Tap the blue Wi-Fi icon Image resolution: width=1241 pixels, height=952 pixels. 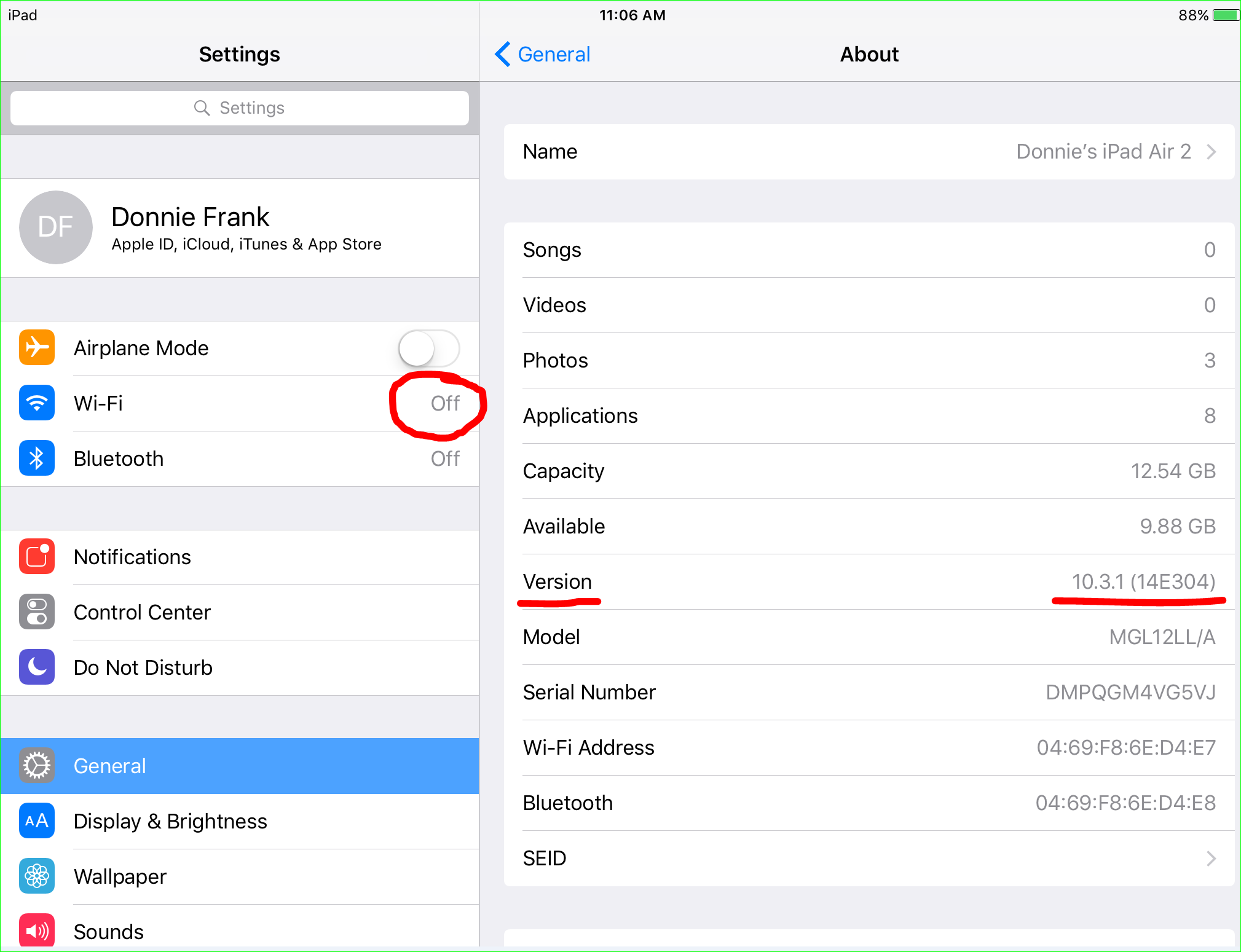(37, 403)
